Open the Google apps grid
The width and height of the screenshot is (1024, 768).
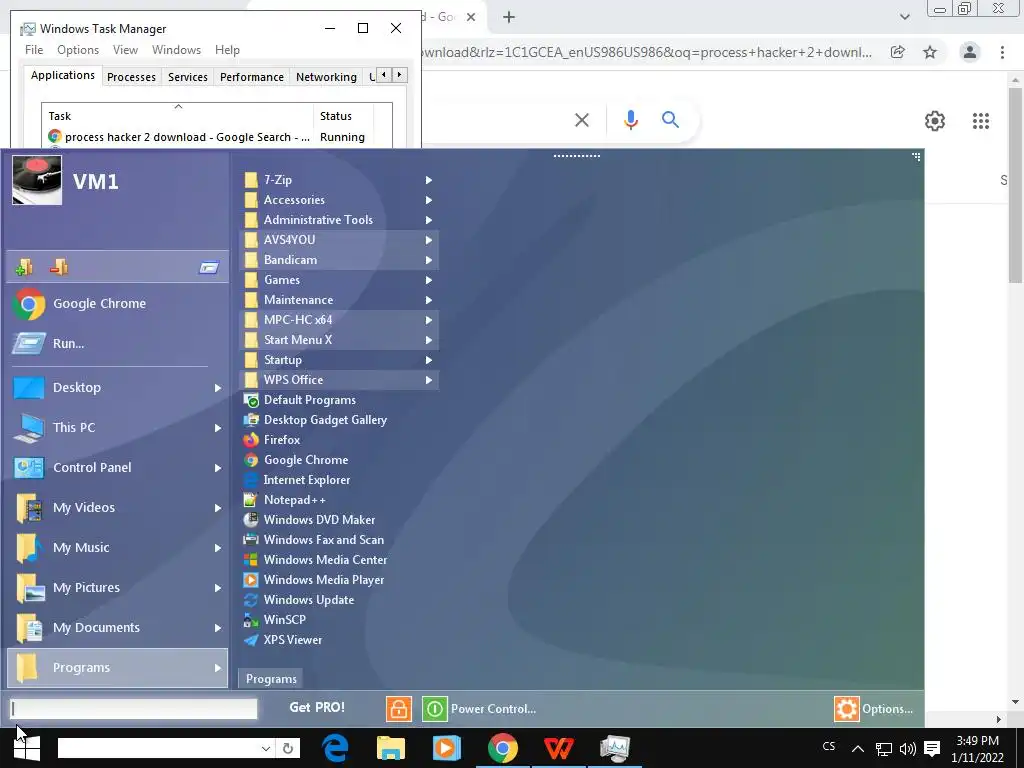point(980,121)
